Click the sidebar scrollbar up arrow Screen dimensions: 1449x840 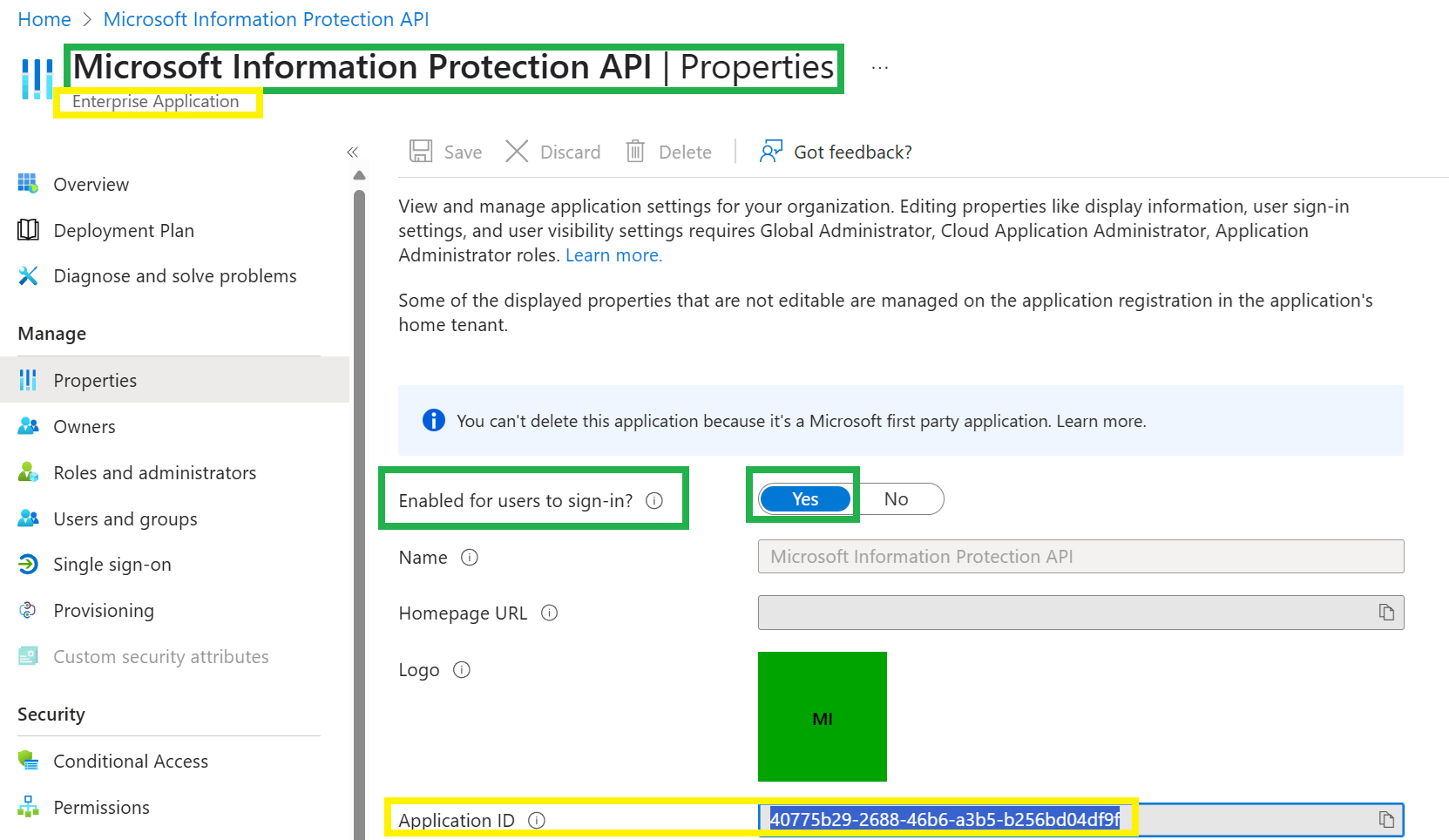click(x=359, y=175)
